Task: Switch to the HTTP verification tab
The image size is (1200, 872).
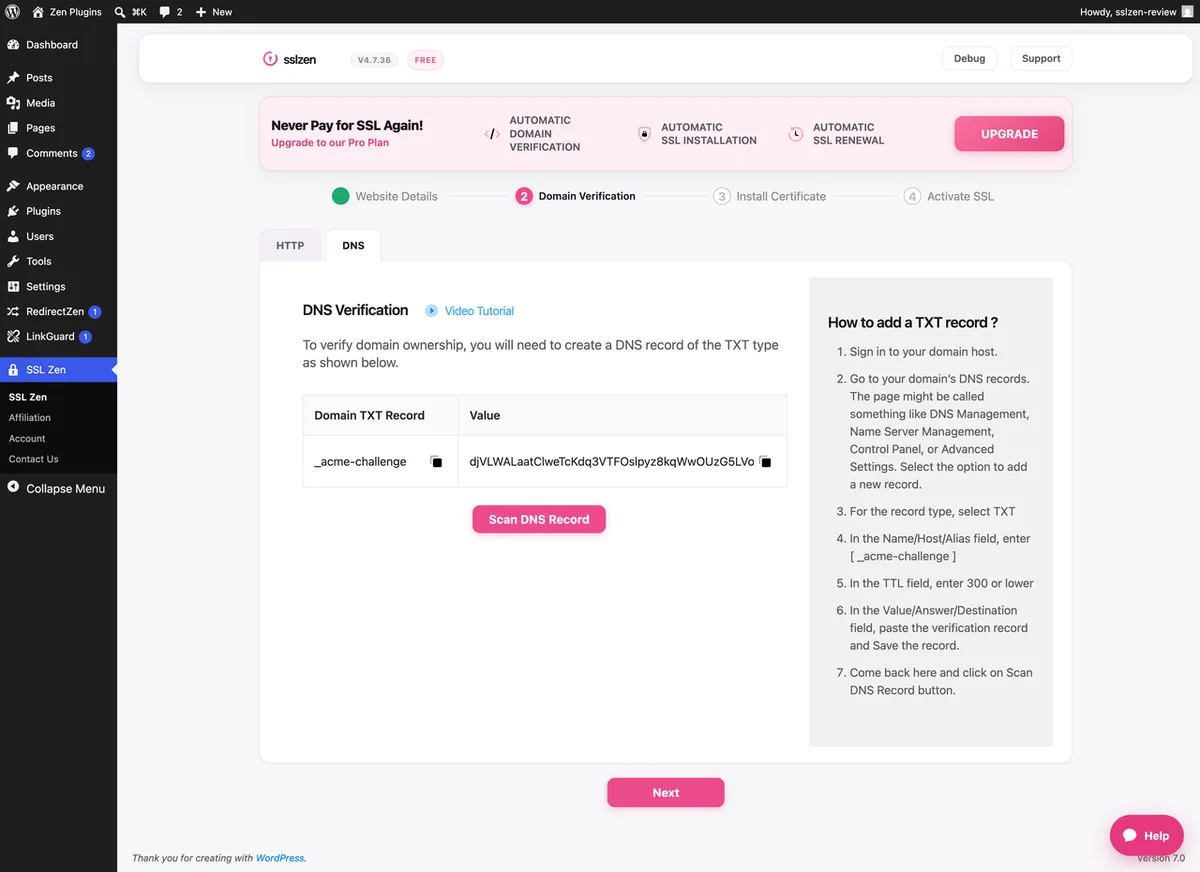Action: click(290, 246)
